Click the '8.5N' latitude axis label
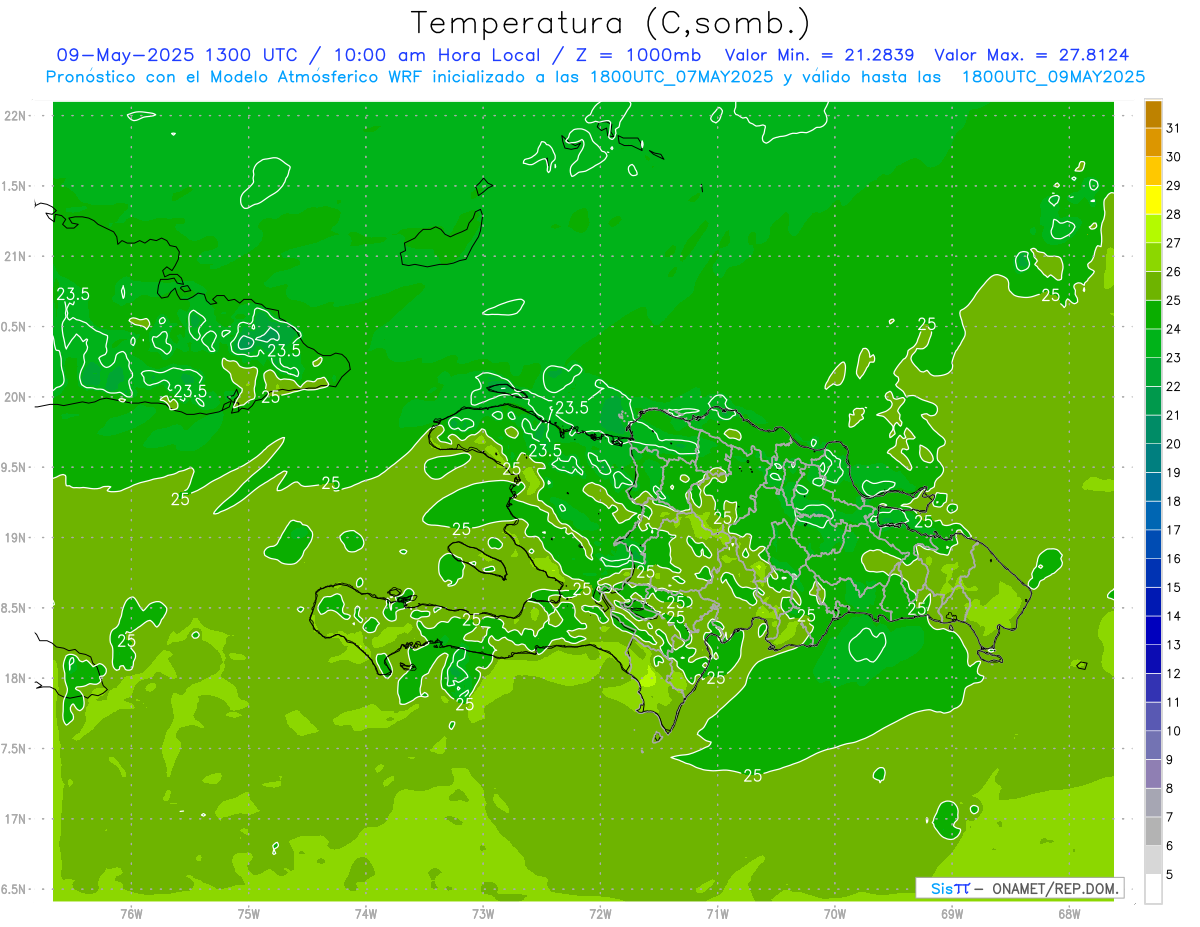 click(14, 608)
